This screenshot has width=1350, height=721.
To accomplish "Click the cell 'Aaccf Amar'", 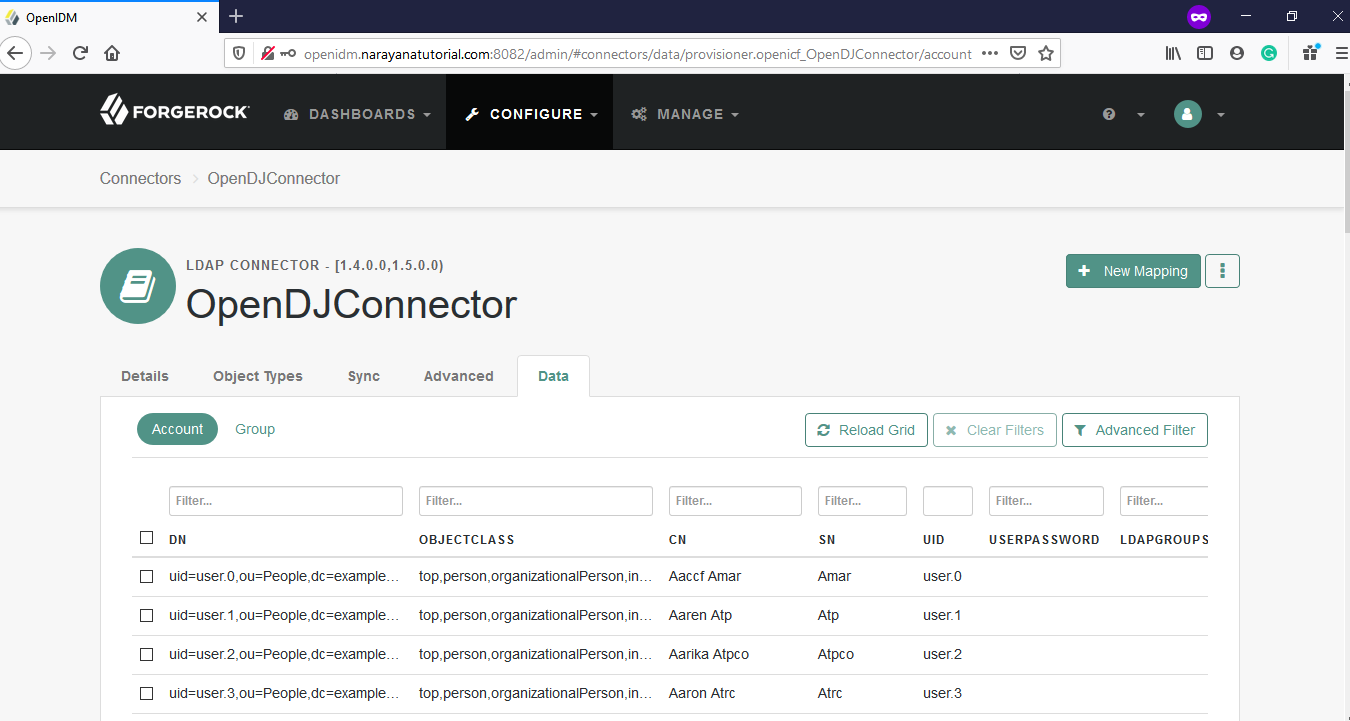I will click(705, 576).
